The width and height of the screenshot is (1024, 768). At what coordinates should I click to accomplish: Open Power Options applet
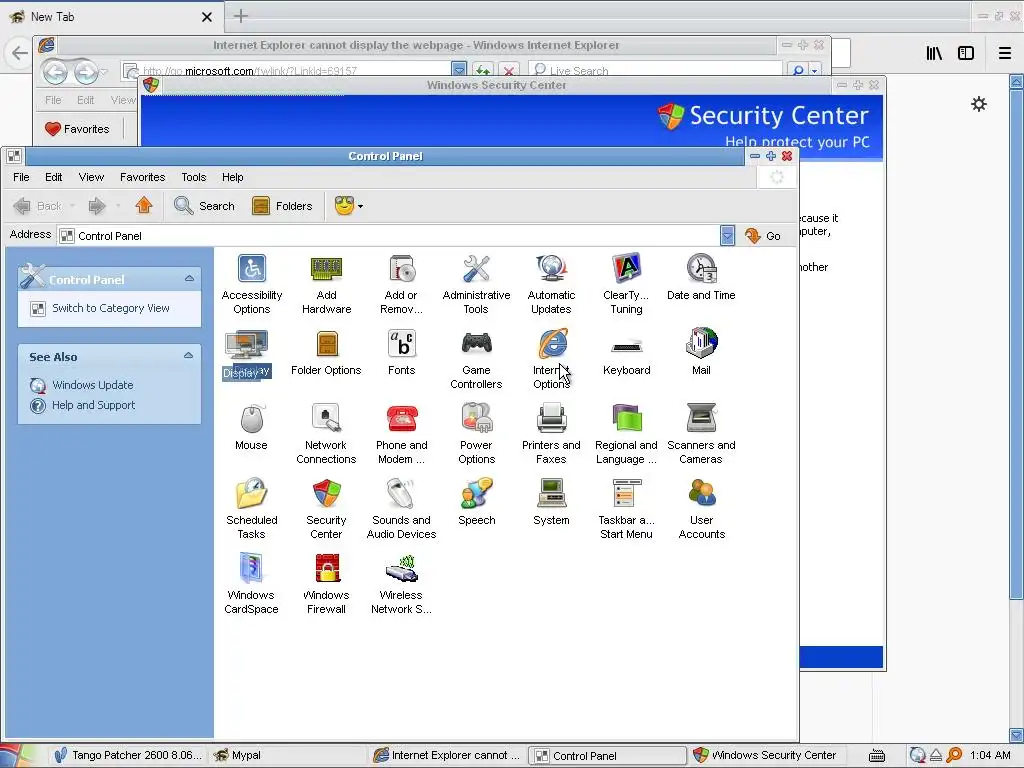476,434
